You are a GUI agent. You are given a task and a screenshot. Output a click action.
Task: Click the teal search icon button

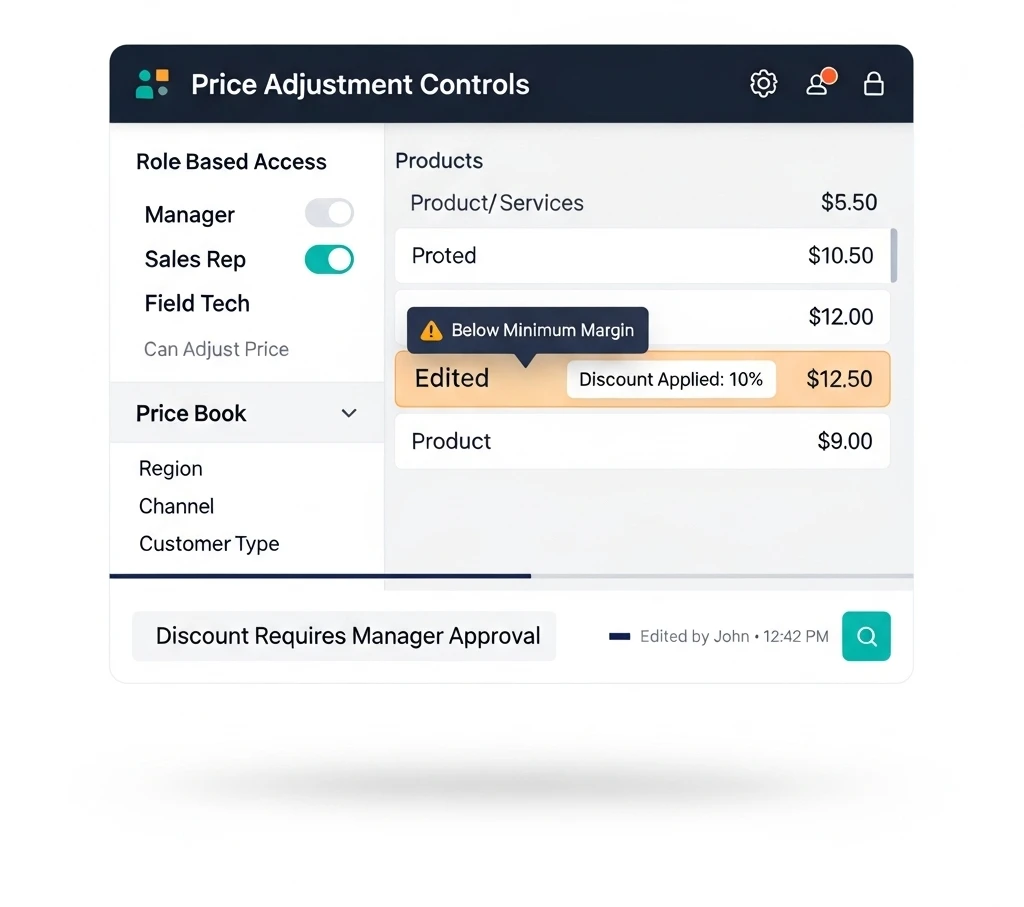pyautogui.click(x=866, y=636)
